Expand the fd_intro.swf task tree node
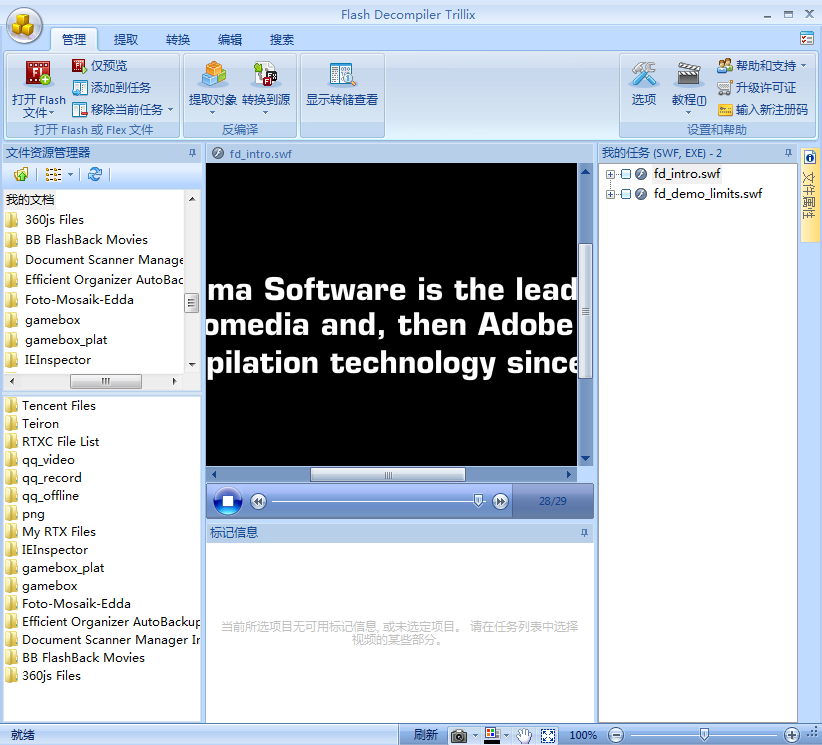 coord(608,173)
